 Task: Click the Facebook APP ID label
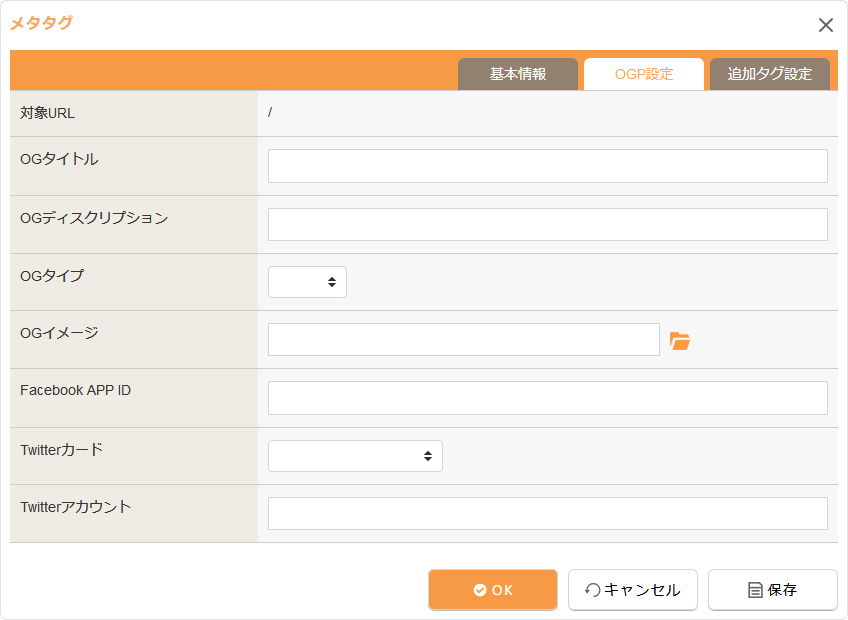(76, 391)
